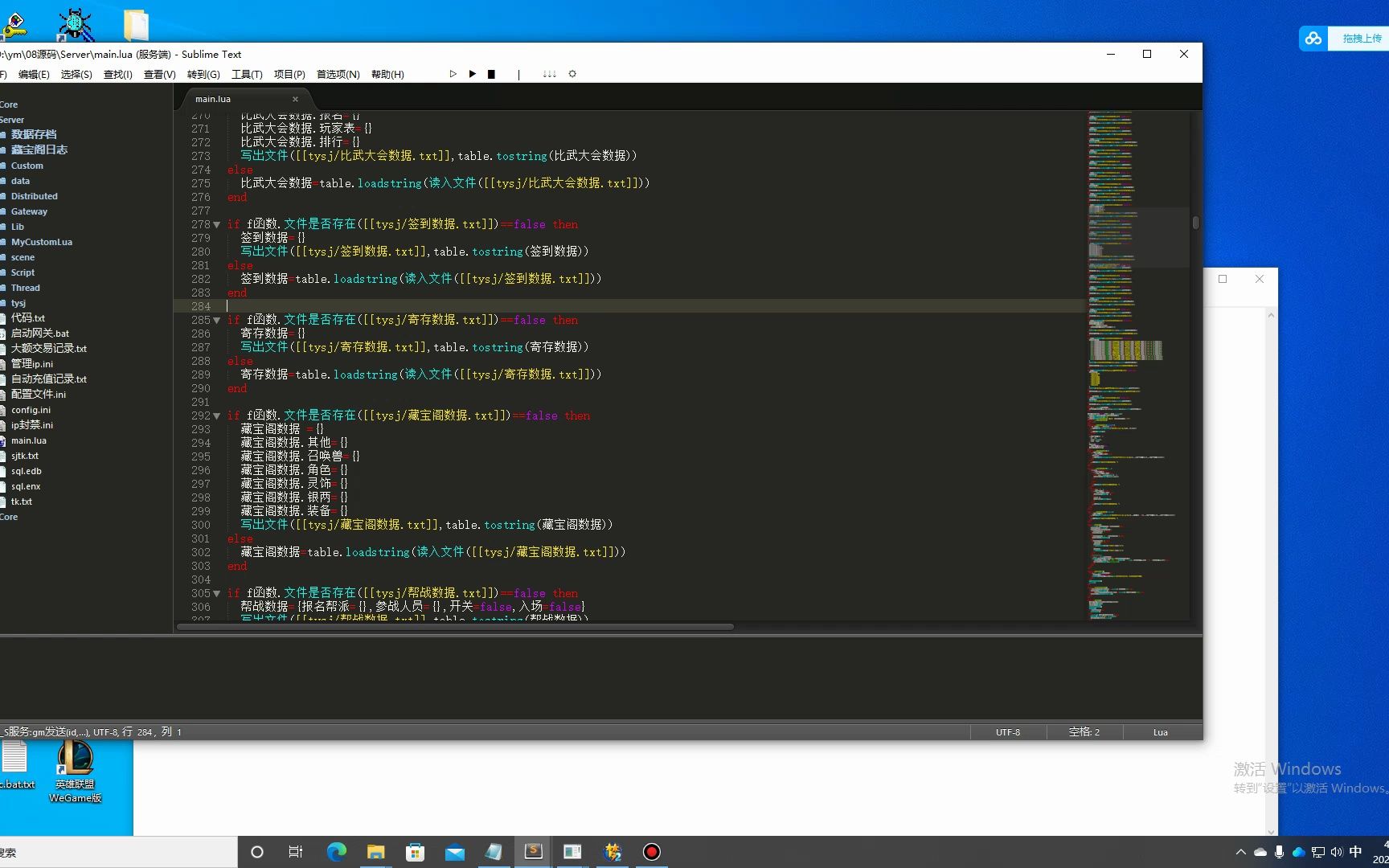Click the 拖拽上传 cloud upload widget
Viewport: 1389px width, 868px height.
click(1344, 39)
